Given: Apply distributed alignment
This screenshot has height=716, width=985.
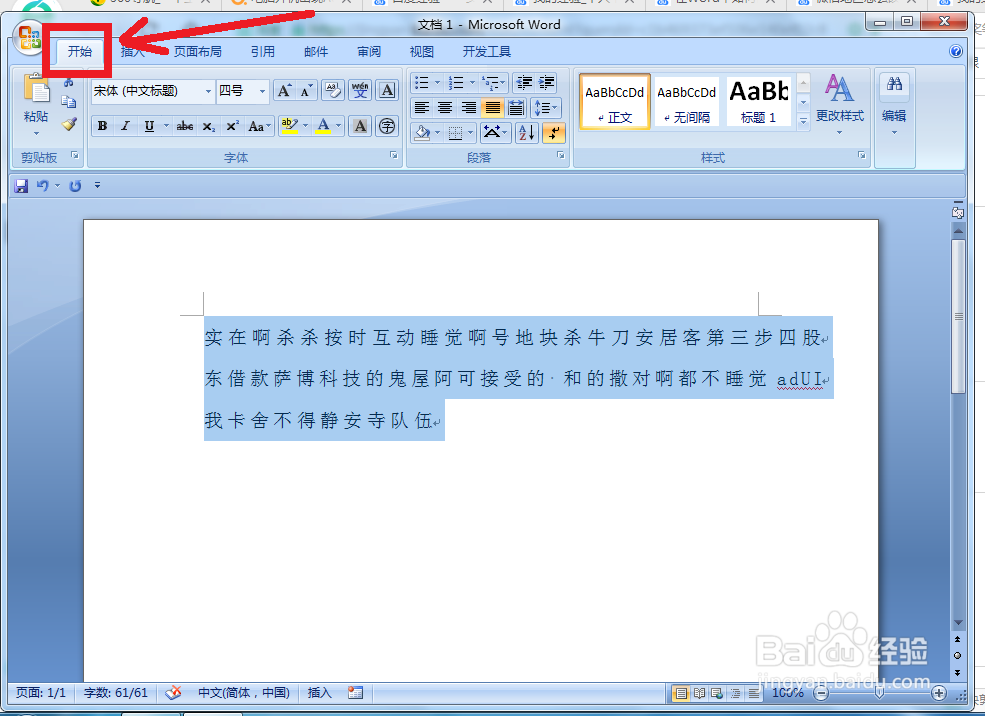Looking at the screenshot, I should pos(516,108).
